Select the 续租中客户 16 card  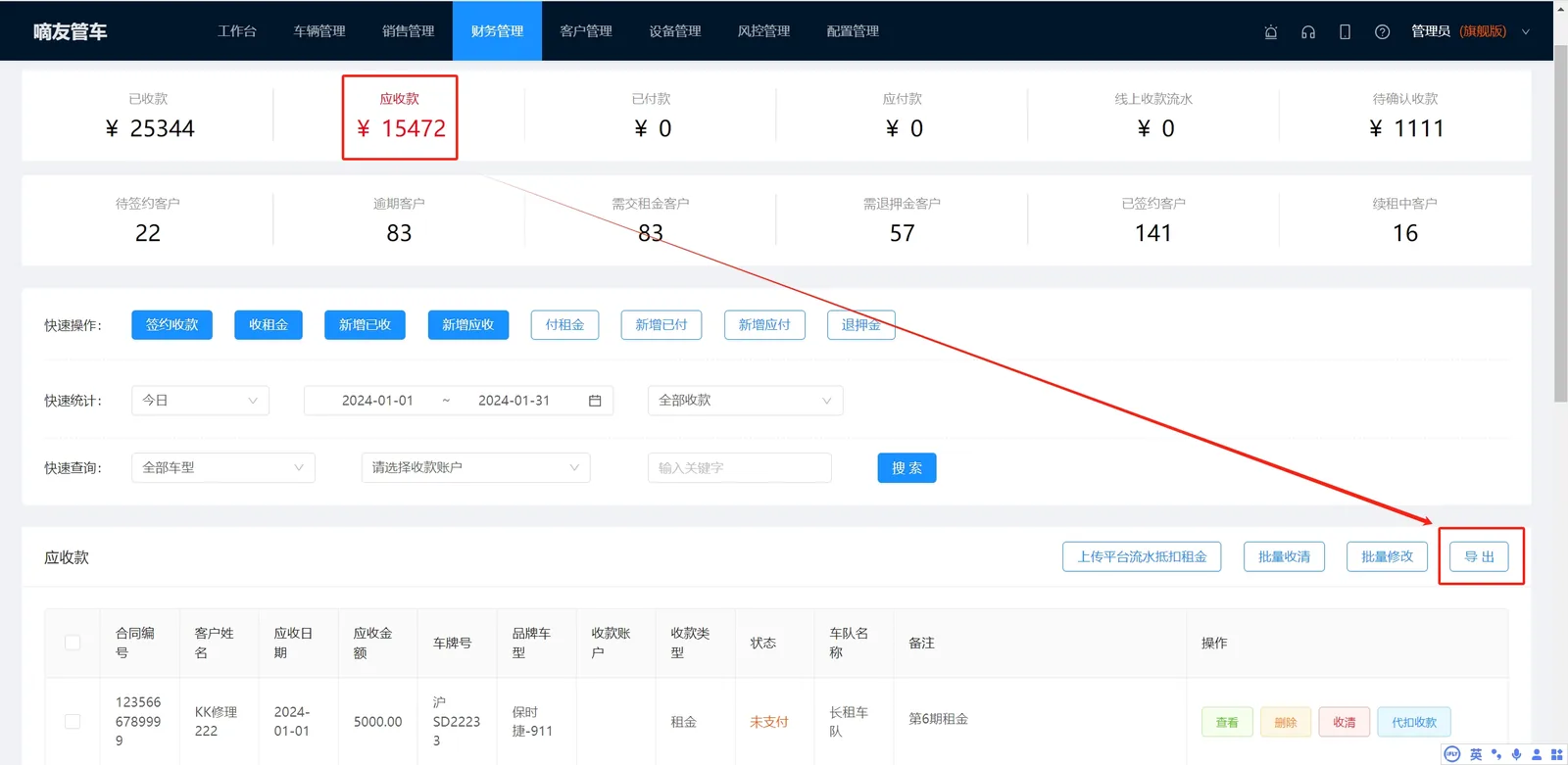point(1405,220)
